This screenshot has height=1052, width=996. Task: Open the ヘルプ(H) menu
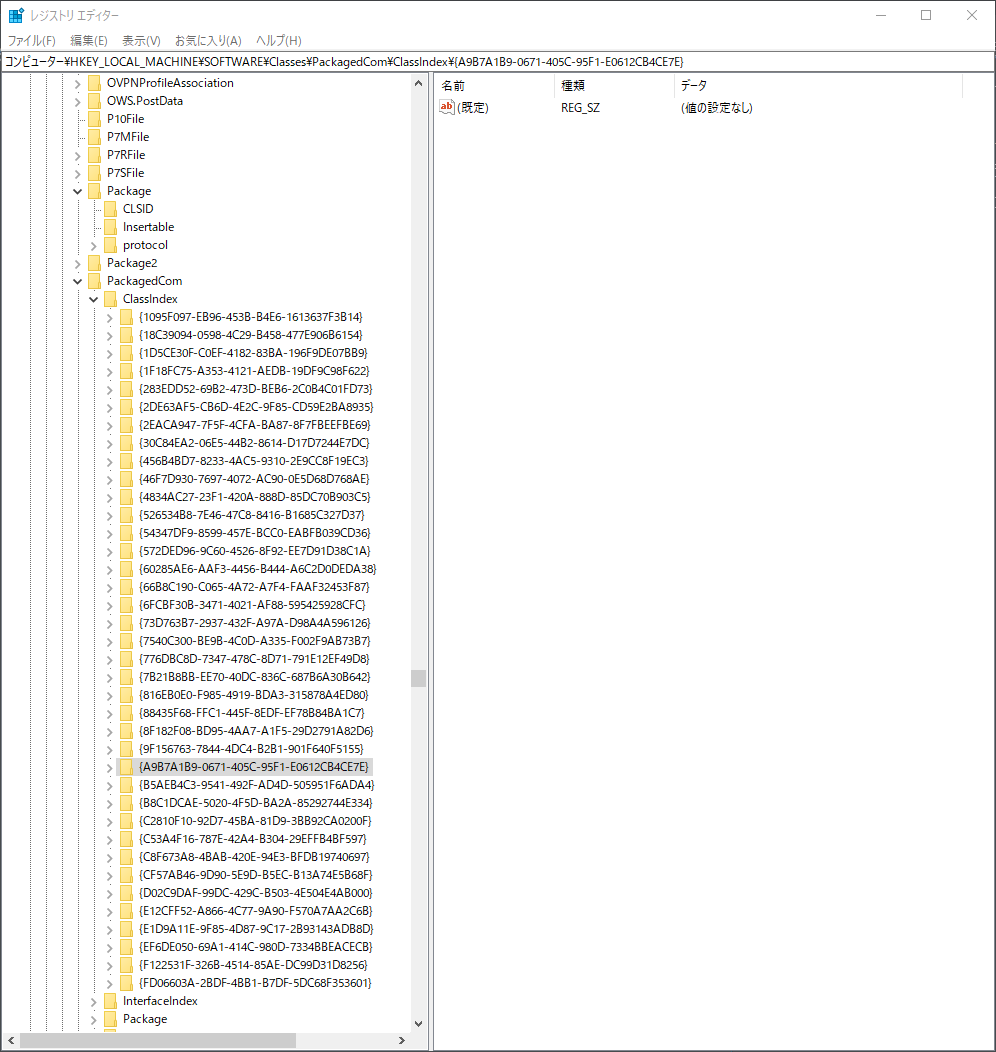click(x=278, y=41)
